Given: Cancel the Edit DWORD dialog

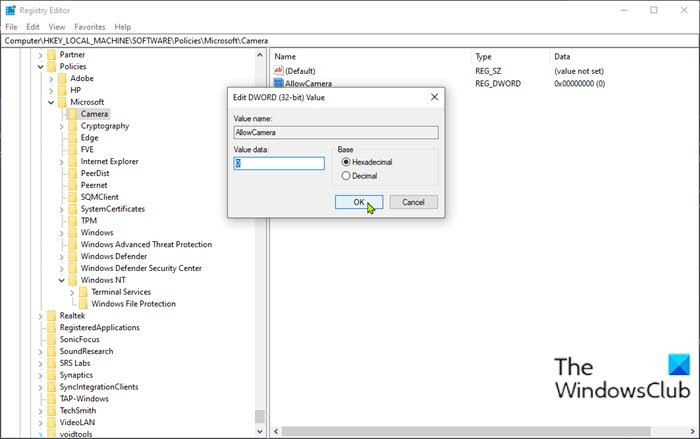Looking at the screenshot, I should click(413, 202).
